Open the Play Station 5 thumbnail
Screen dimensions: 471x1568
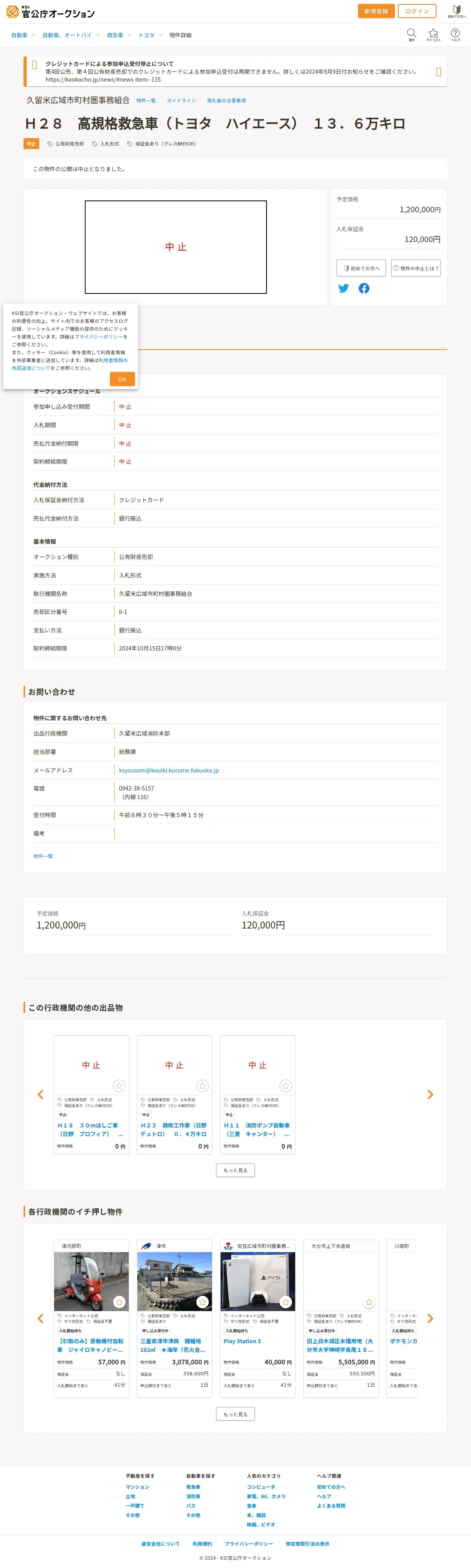[257, 1281]
